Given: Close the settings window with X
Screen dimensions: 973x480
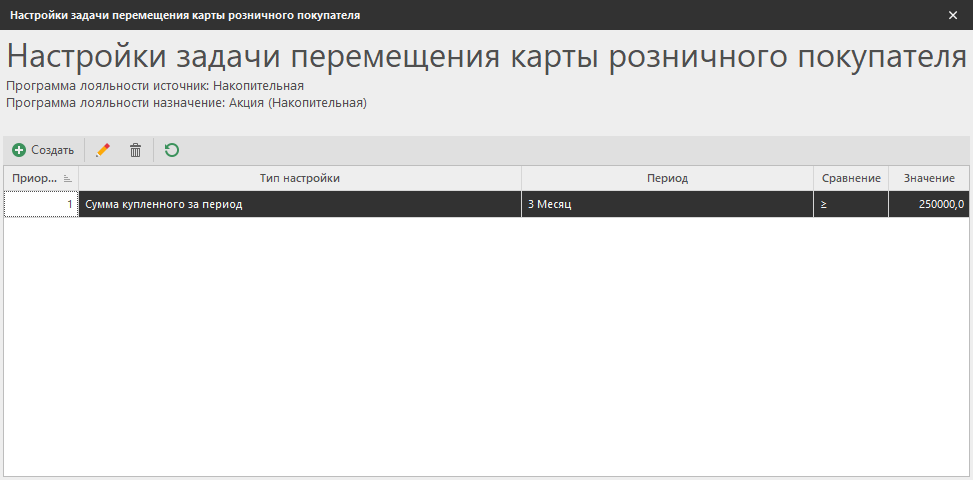Looking at the screenshot, I should (952, 15).
